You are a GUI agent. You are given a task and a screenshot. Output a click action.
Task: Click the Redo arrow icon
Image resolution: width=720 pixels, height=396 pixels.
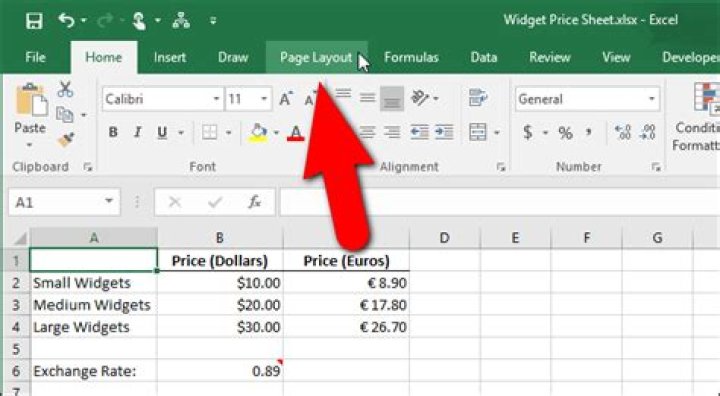[105, 20]
